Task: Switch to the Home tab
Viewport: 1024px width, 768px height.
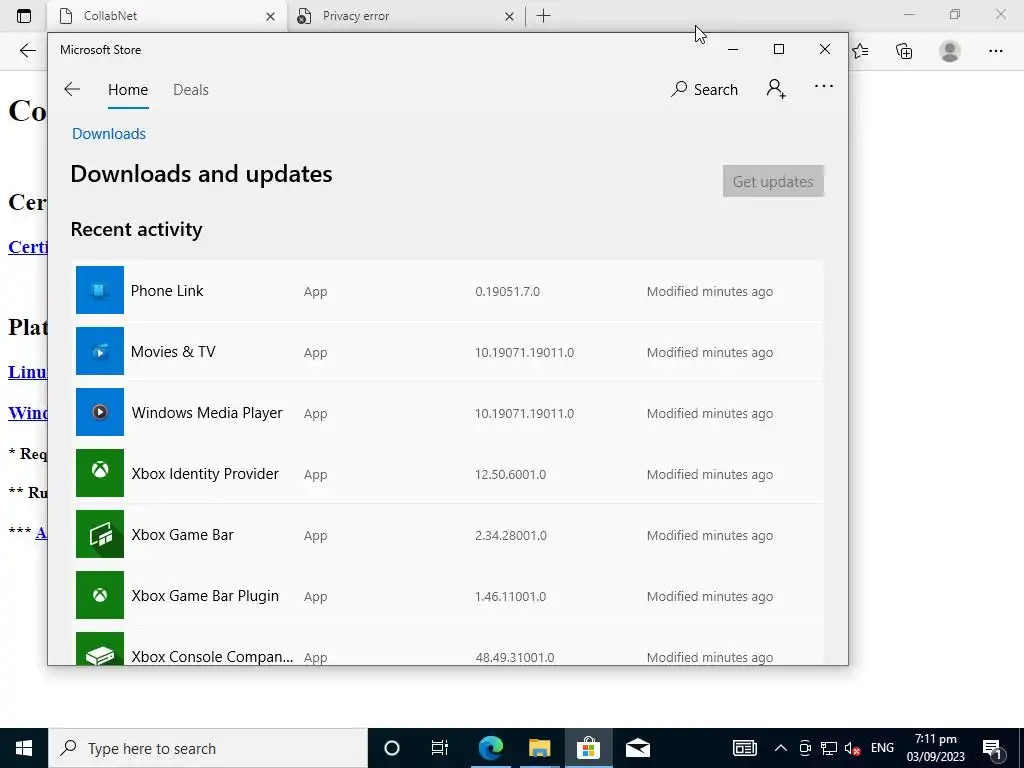Action: click(128, 90)
